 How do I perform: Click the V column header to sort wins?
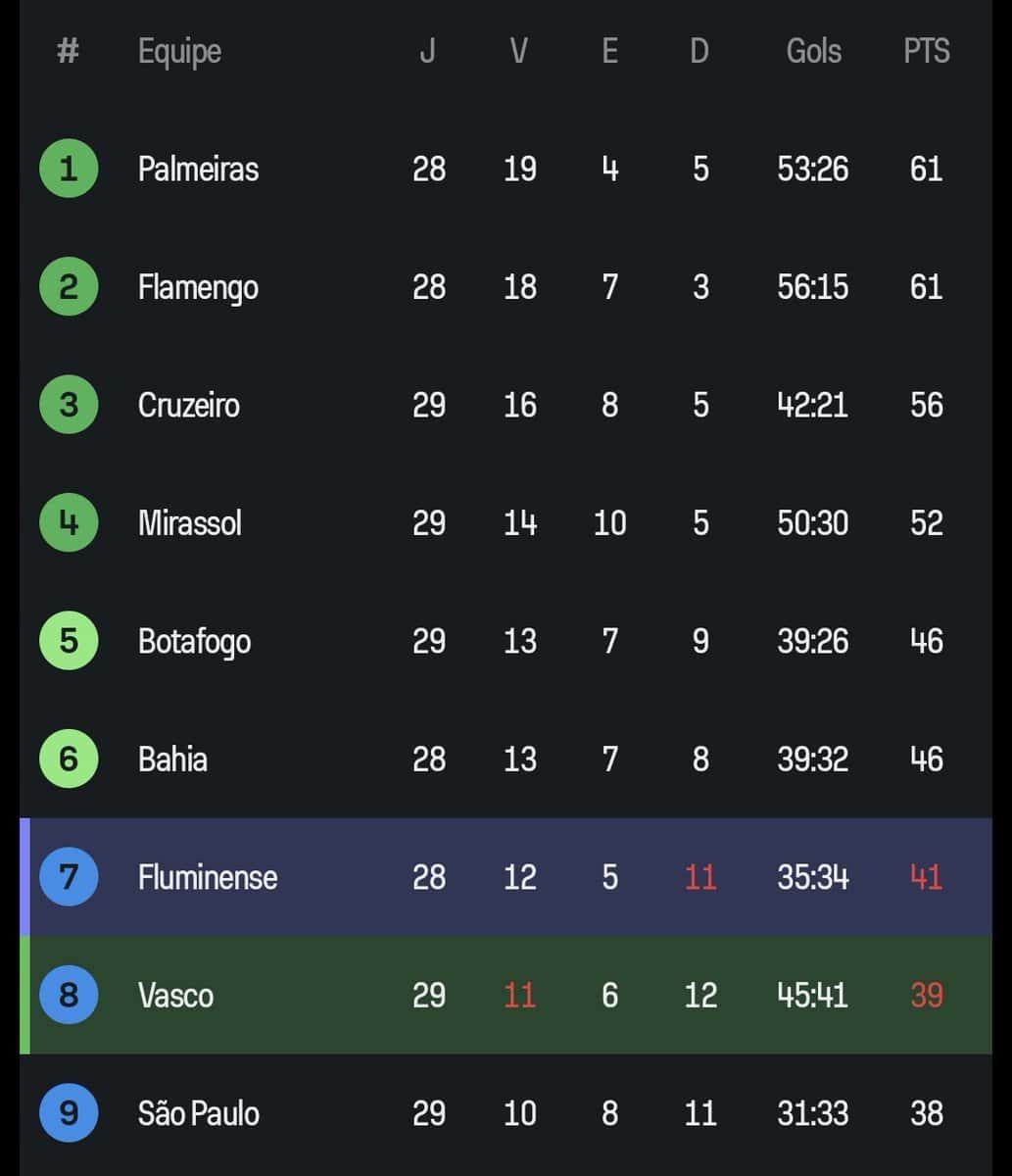519,52
